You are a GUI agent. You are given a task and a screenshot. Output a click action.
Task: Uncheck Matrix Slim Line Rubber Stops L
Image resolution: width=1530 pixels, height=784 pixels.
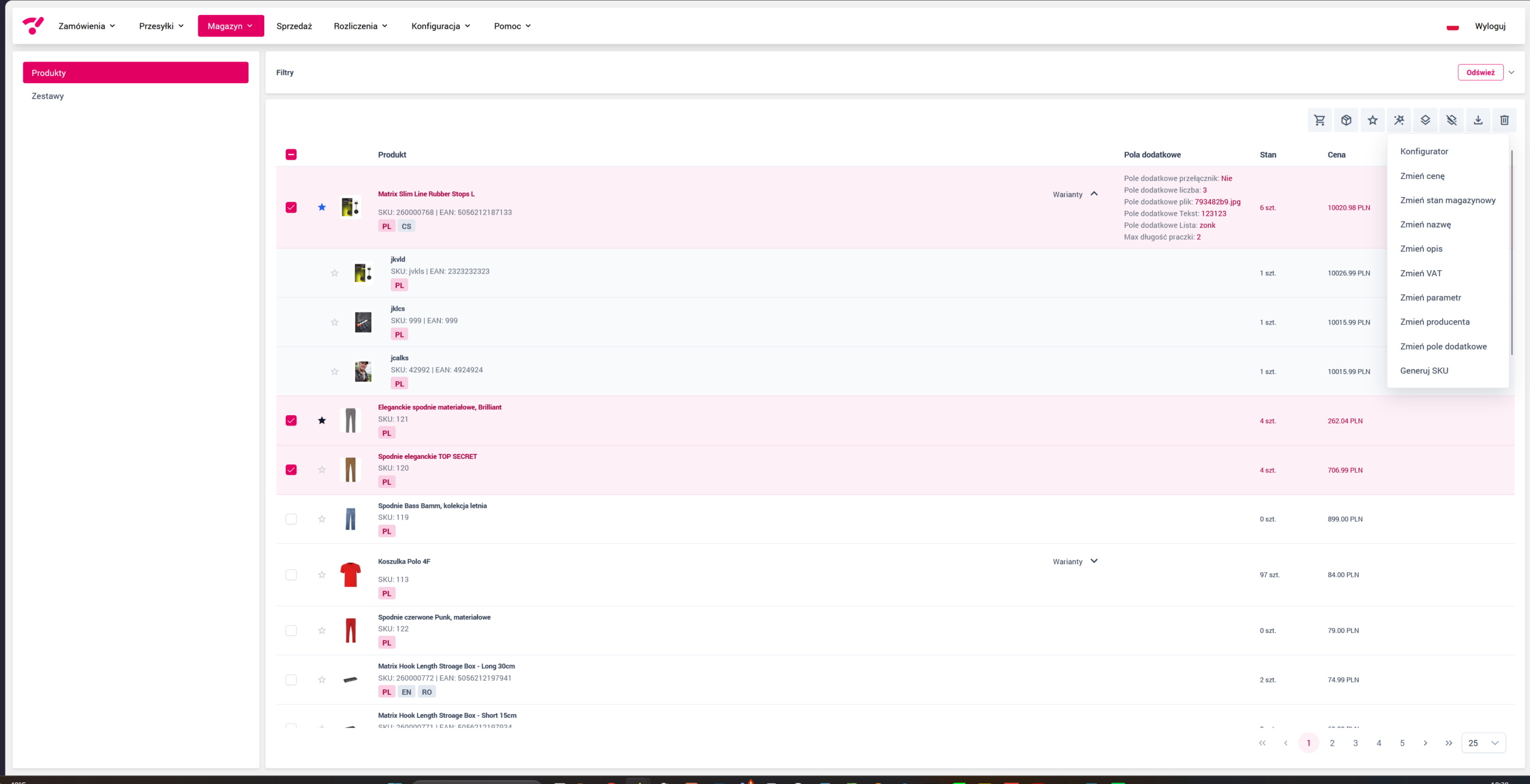[x=291, y=207]
